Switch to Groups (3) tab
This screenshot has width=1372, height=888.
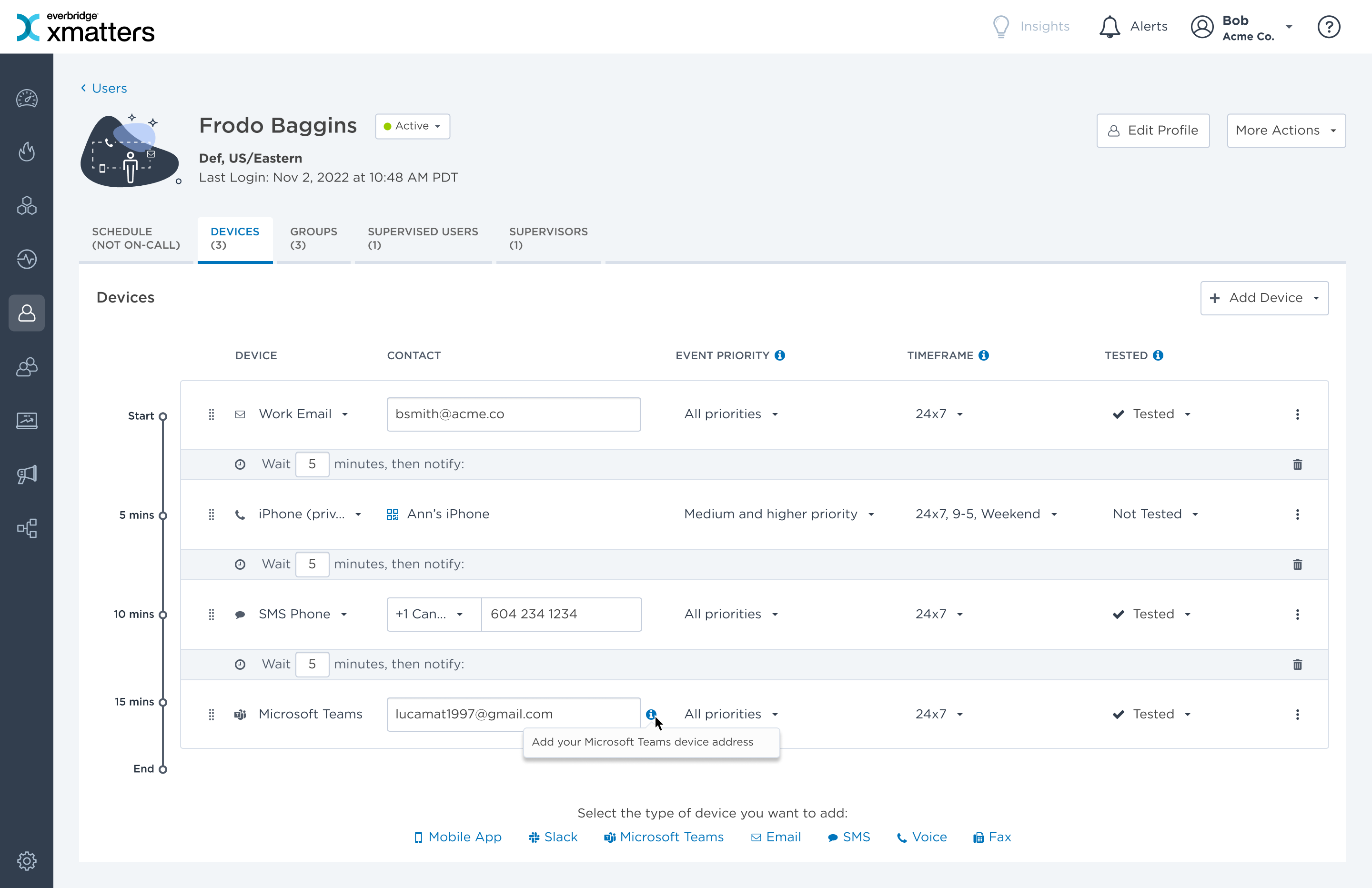(x=313, y=238)
